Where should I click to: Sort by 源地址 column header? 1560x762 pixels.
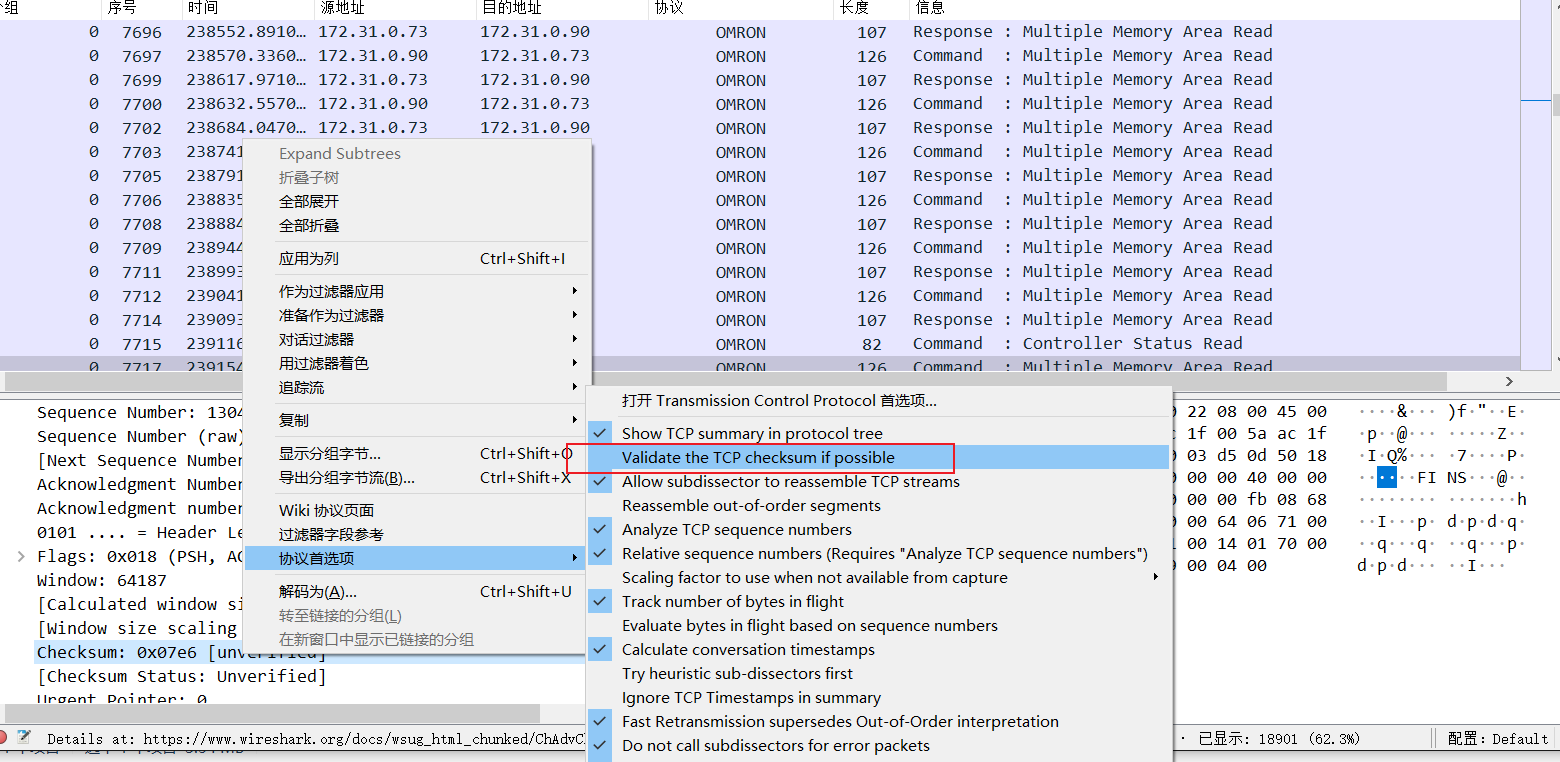pos(394,8)
